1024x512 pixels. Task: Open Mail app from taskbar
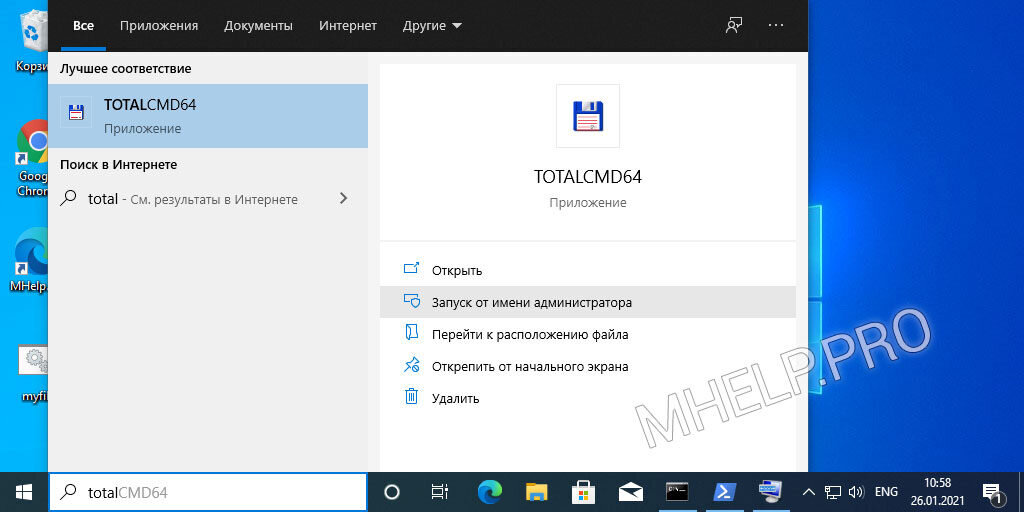pyautogui.click(x=631, y=492)
